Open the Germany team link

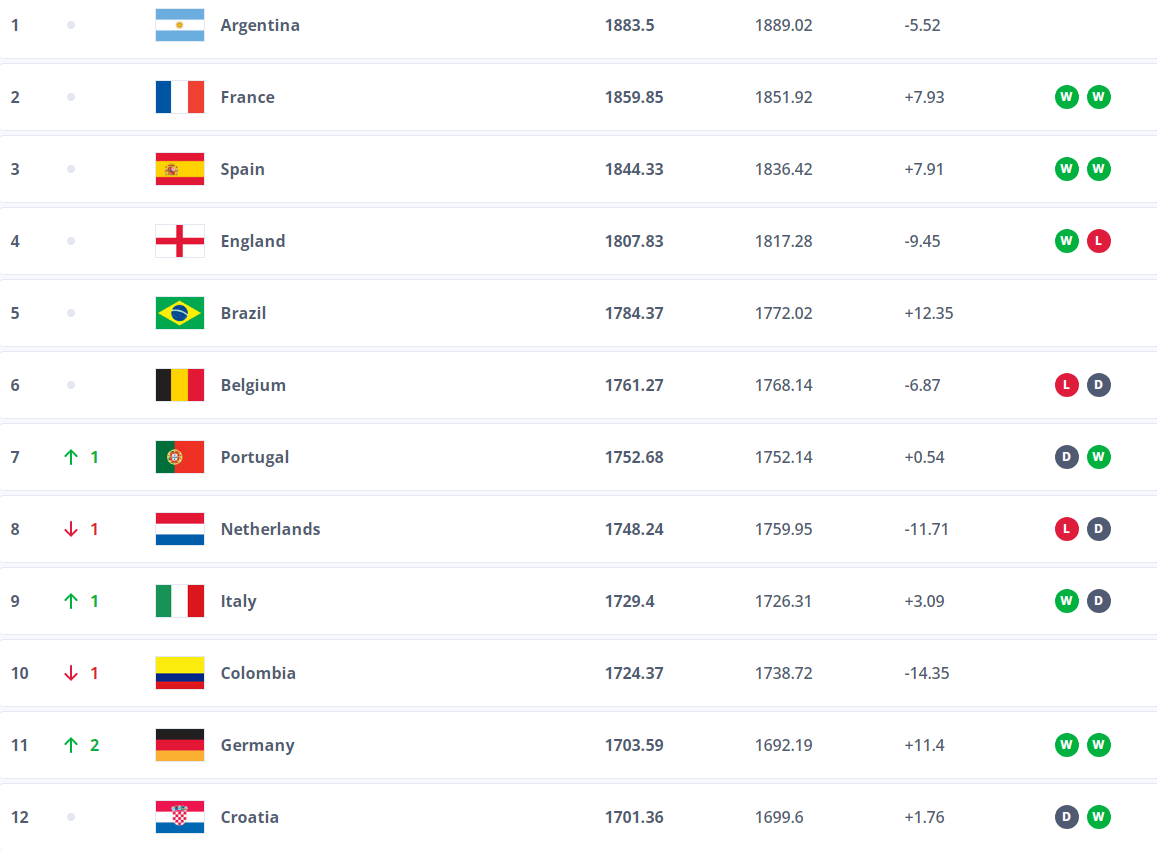(x=257, y=745)
